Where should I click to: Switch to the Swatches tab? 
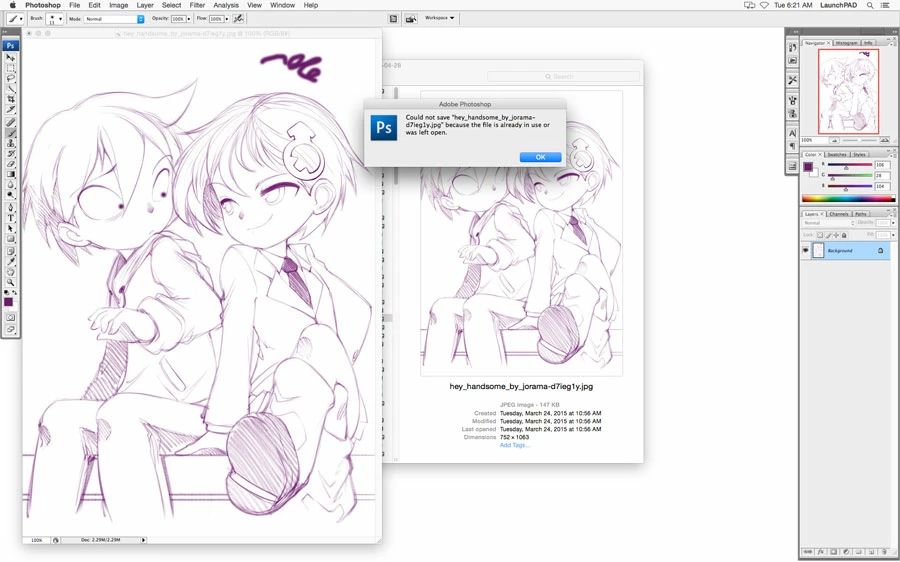(x=837, y=155)
